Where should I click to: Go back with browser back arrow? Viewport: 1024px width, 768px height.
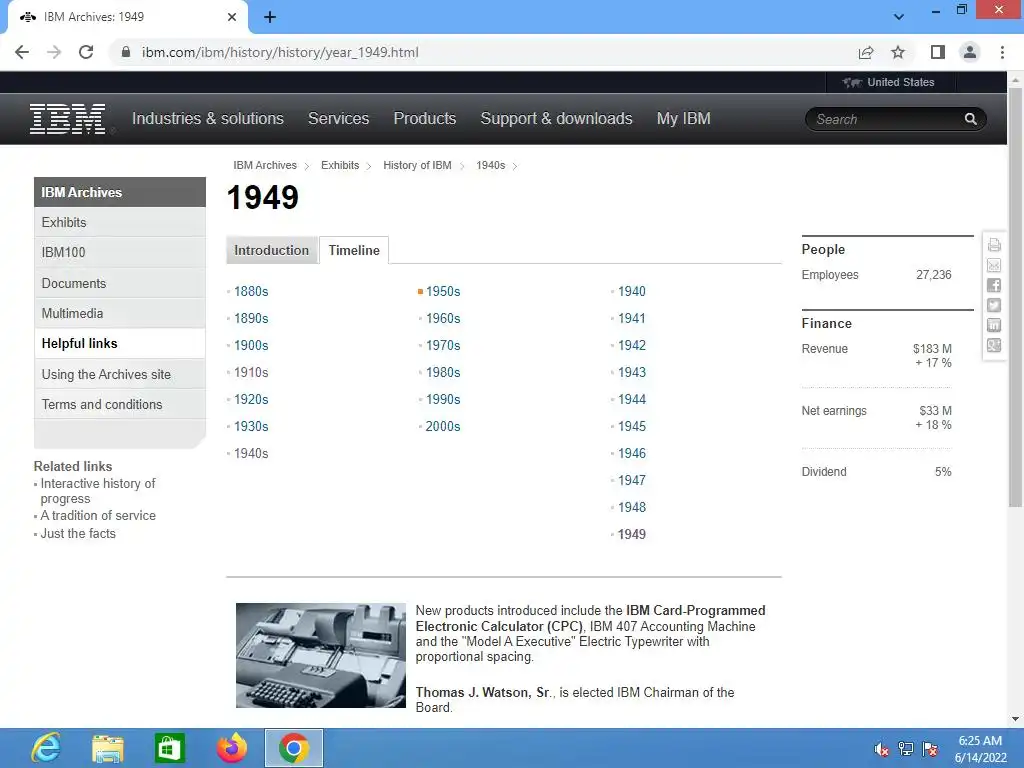pyautogui.click(x=22, y=52)
